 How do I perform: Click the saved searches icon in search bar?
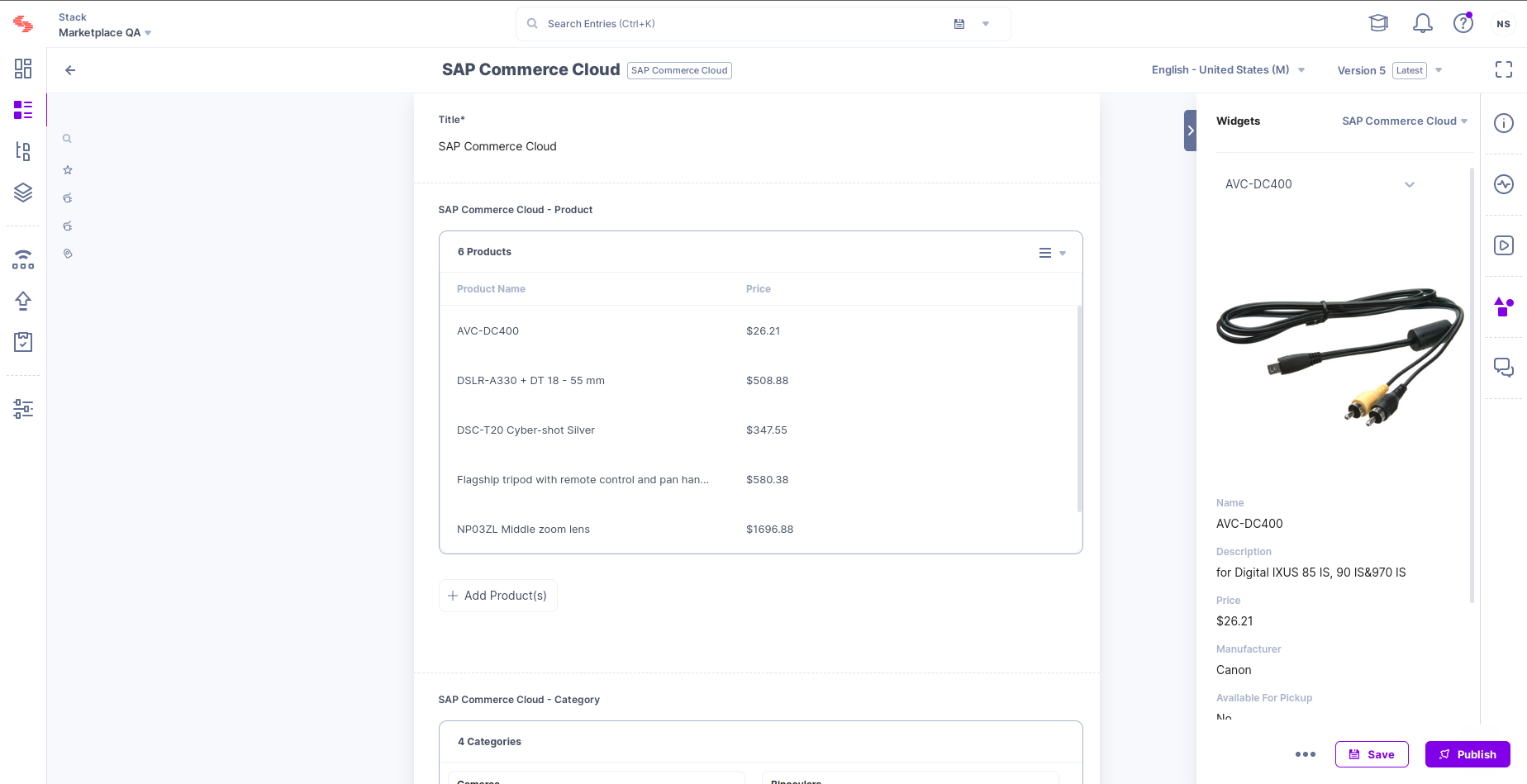tap(959, 24)
